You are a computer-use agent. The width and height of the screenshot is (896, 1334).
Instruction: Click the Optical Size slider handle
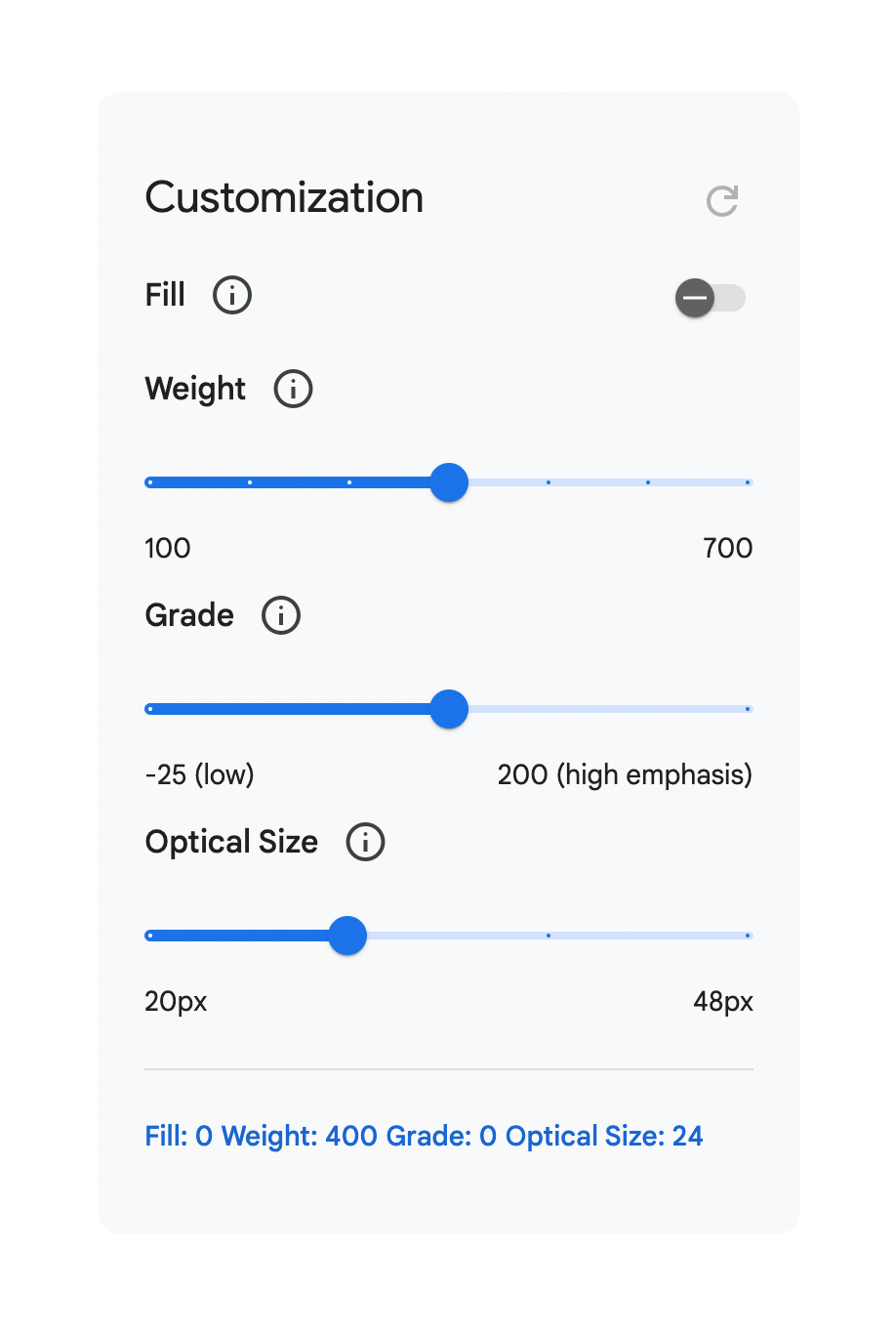click(347, 936)
